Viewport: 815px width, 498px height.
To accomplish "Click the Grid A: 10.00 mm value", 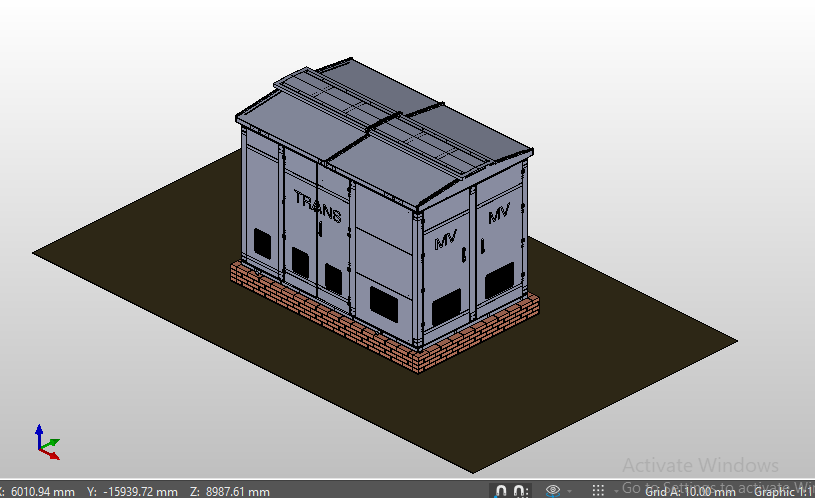I will click(690, 492).
